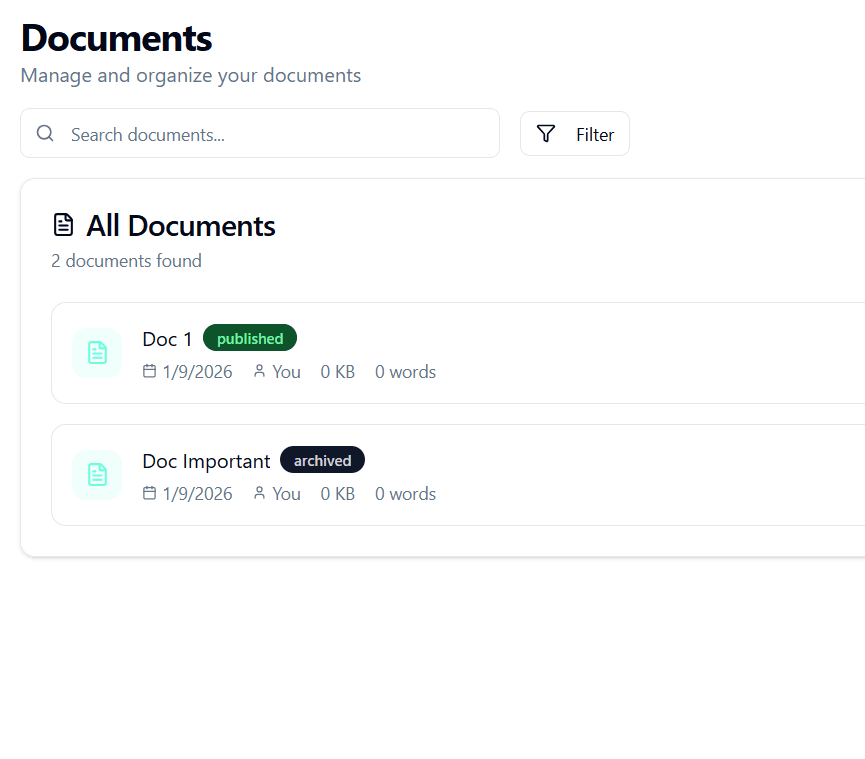The image size is (865, 759).
Task: Toggle the published status badge on Doc 1
Action: [x=249, y=338]
